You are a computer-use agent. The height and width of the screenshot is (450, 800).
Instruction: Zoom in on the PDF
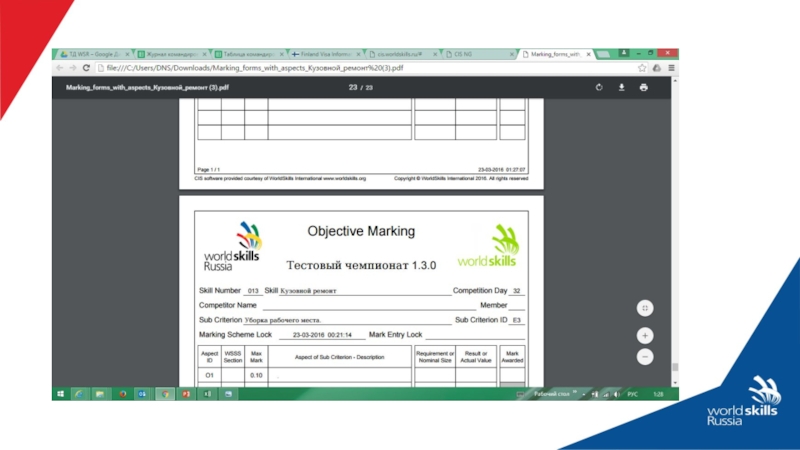tap(645, 336)
